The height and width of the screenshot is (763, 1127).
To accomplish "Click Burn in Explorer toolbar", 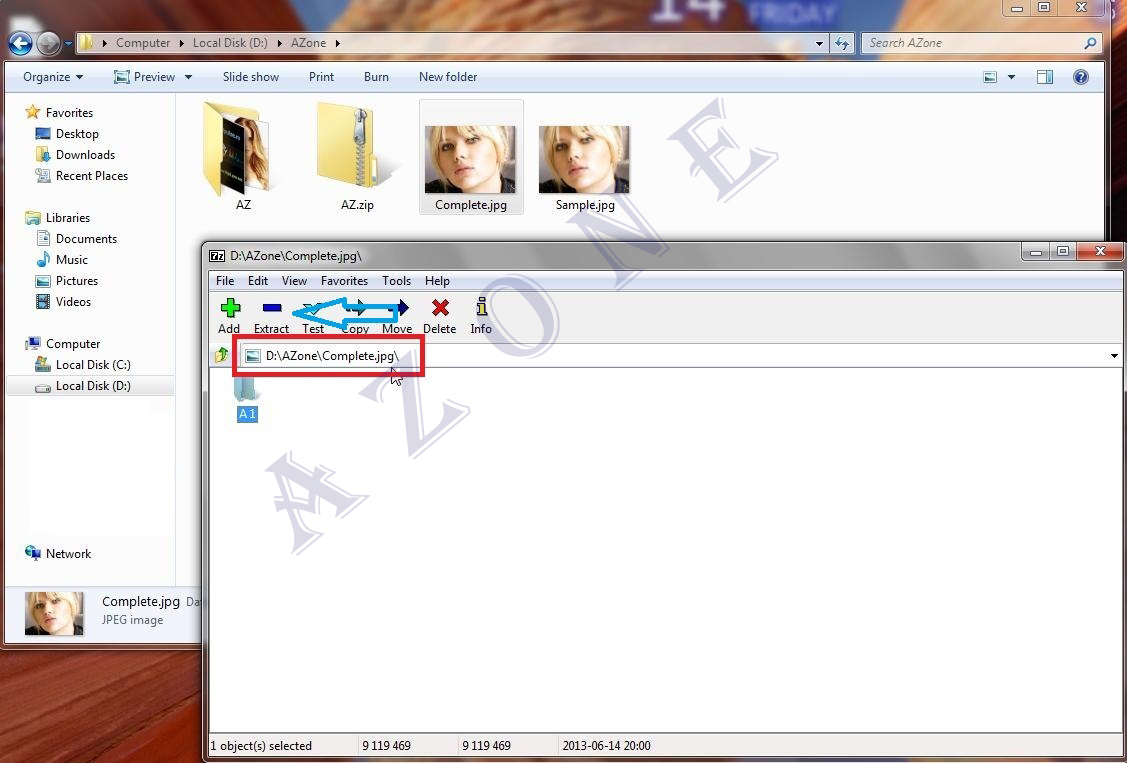I will [376, 77].
